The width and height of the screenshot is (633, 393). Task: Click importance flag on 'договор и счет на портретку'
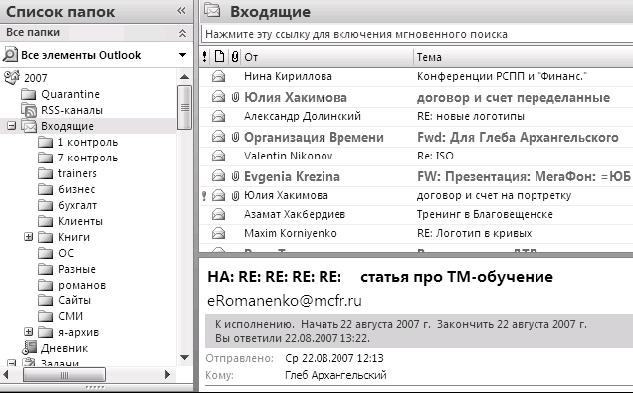pyautogui.click(x=204, y=196)
